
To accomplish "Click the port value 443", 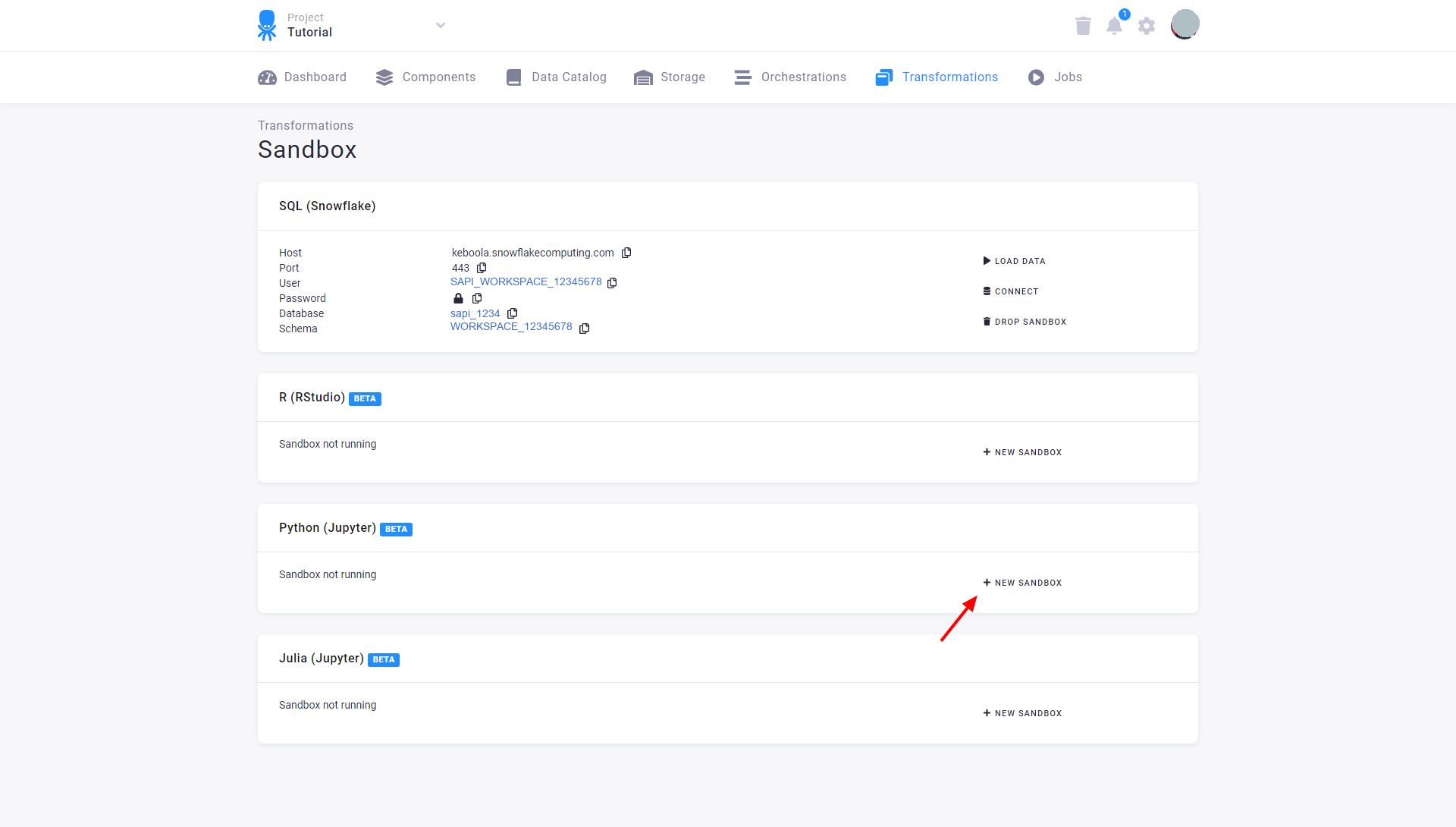I will pos(460,268).
